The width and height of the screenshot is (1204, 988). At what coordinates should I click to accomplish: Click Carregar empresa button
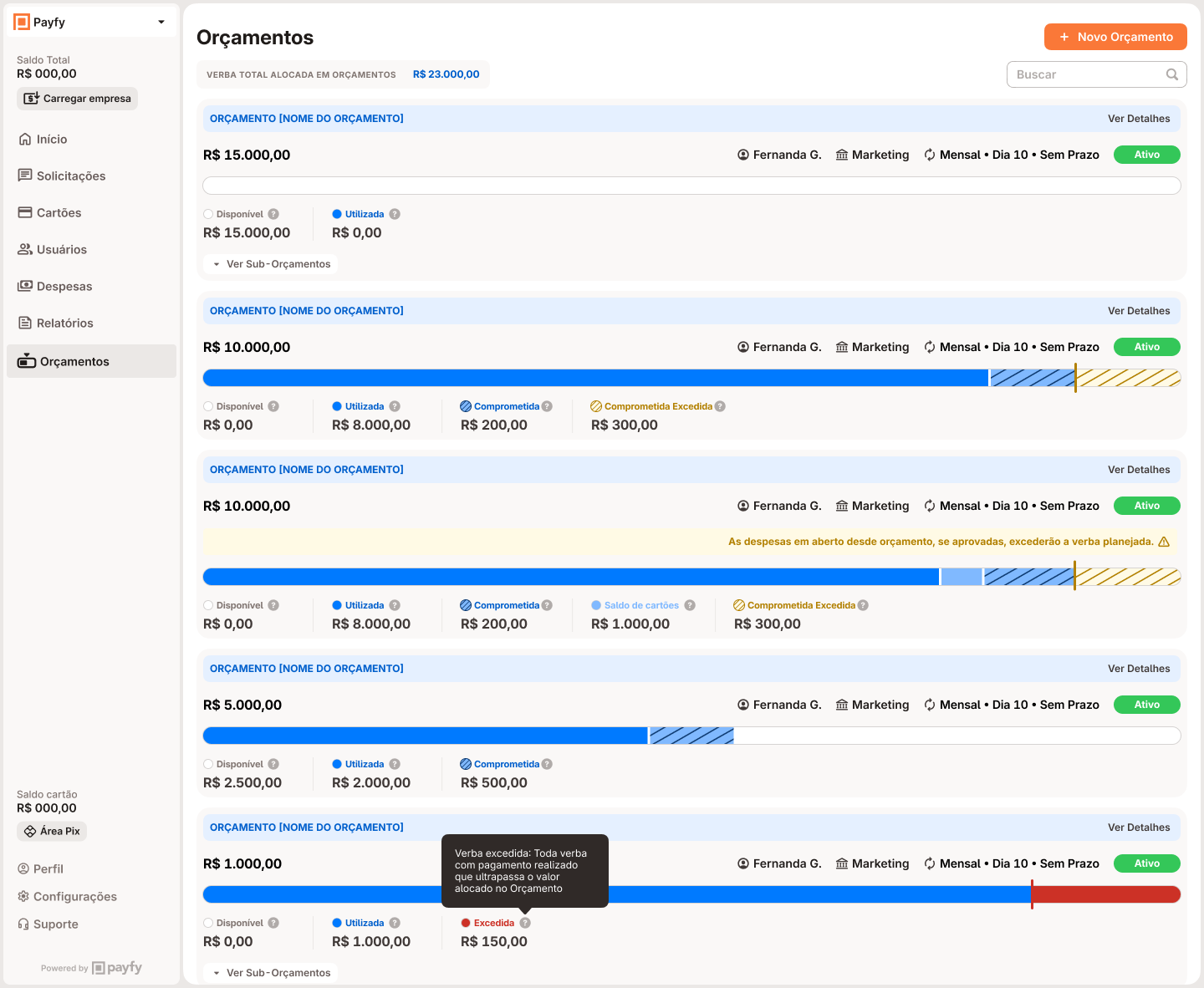coord(78,99)
